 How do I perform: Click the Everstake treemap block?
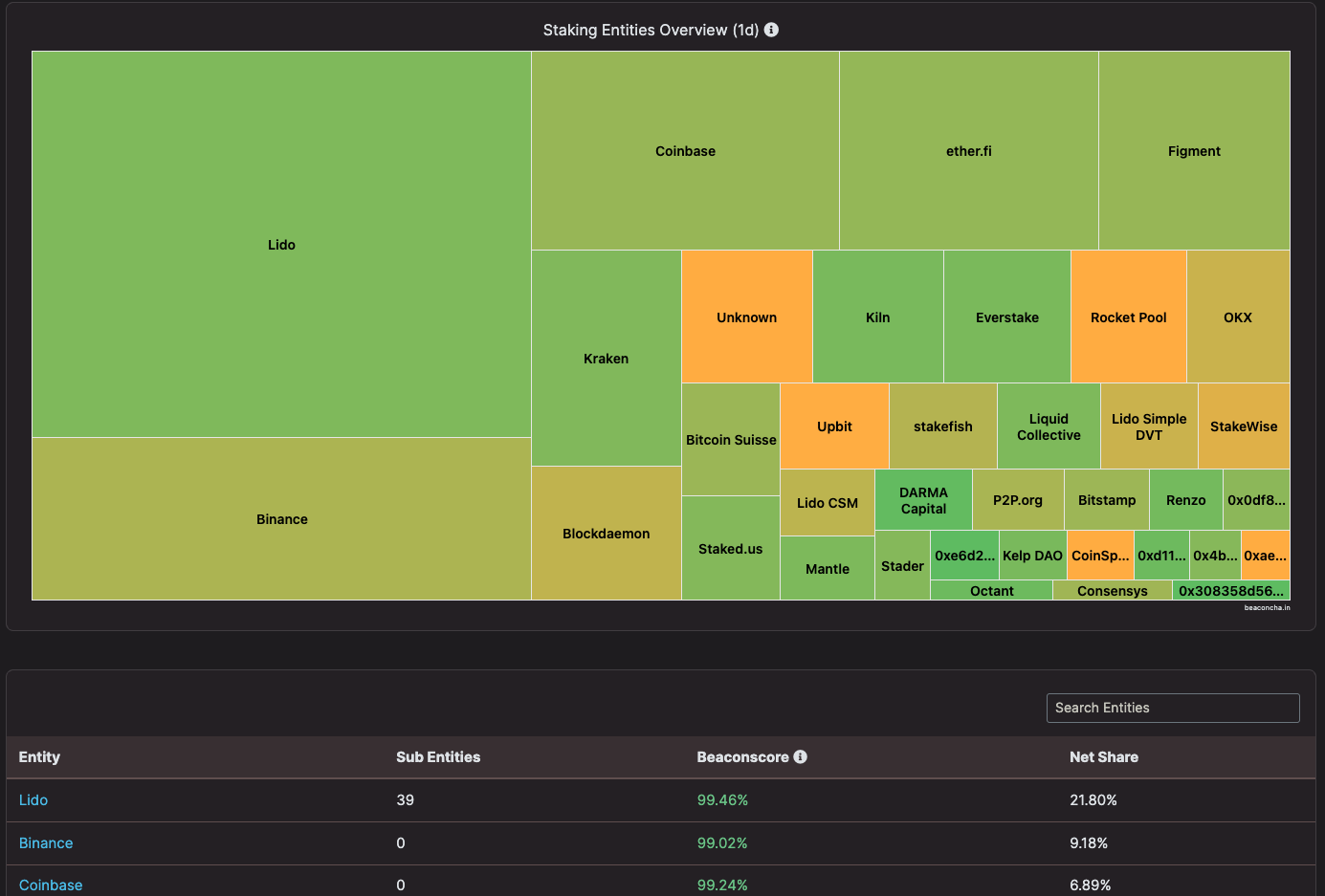tap(1007, 317)
